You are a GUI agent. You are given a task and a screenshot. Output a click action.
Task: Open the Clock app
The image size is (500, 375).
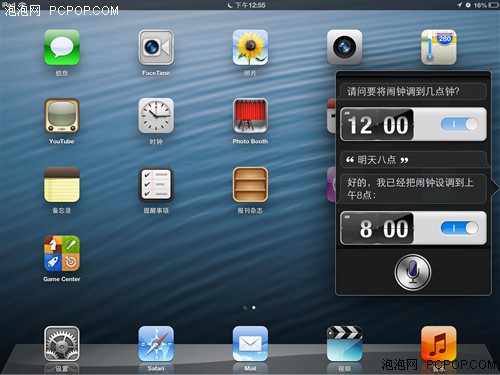(x=156, y=116)
